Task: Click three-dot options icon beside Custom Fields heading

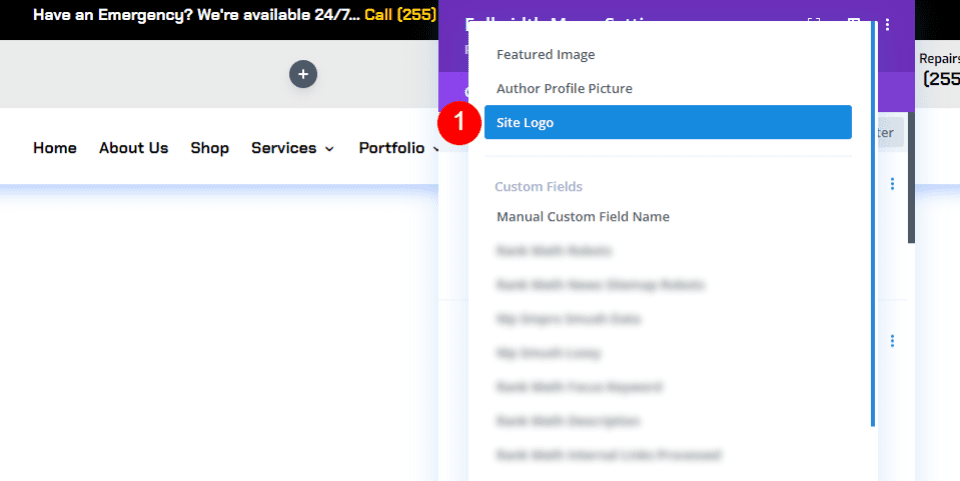Action: pos(892,184)
